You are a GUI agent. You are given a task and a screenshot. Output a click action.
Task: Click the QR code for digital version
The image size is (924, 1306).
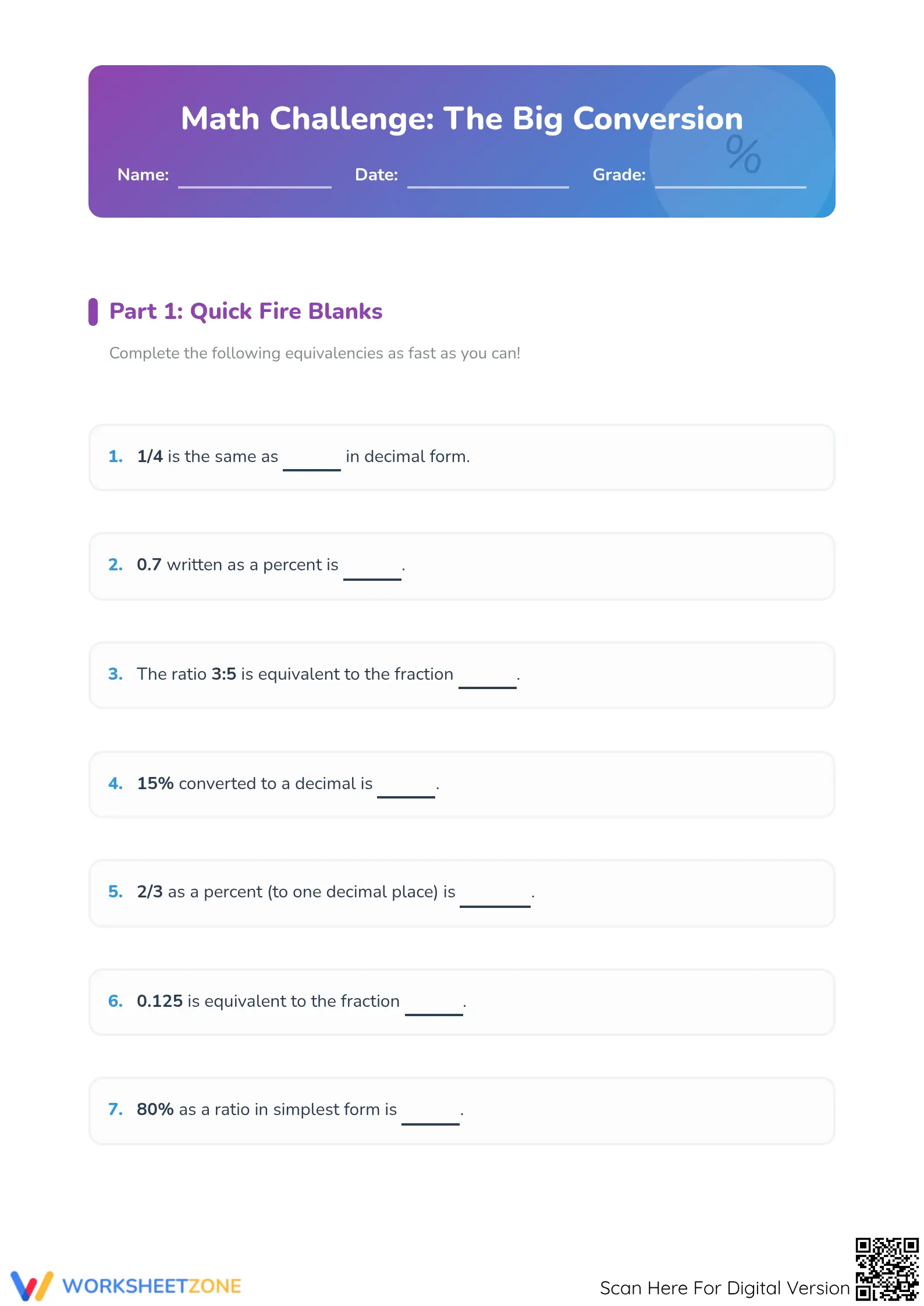click(x=886, y=1269)
